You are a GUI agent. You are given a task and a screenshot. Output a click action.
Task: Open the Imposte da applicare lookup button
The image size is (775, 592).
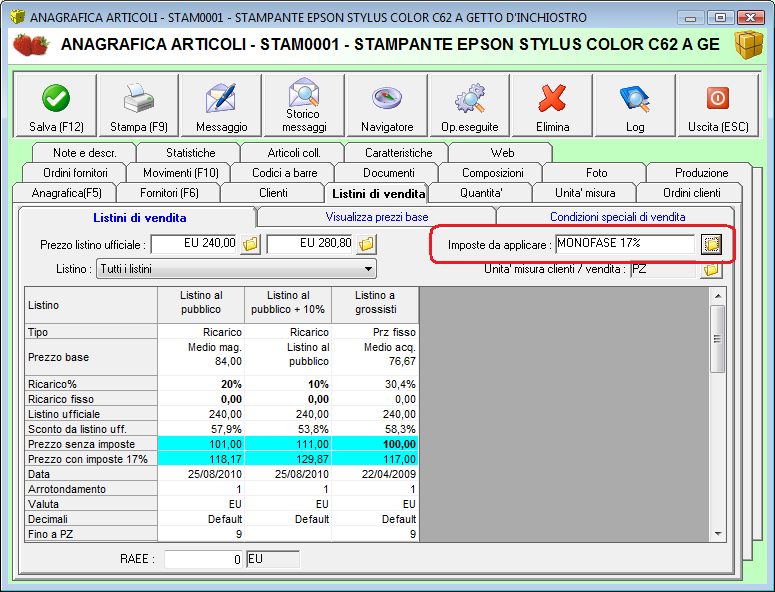pos(711,244)
